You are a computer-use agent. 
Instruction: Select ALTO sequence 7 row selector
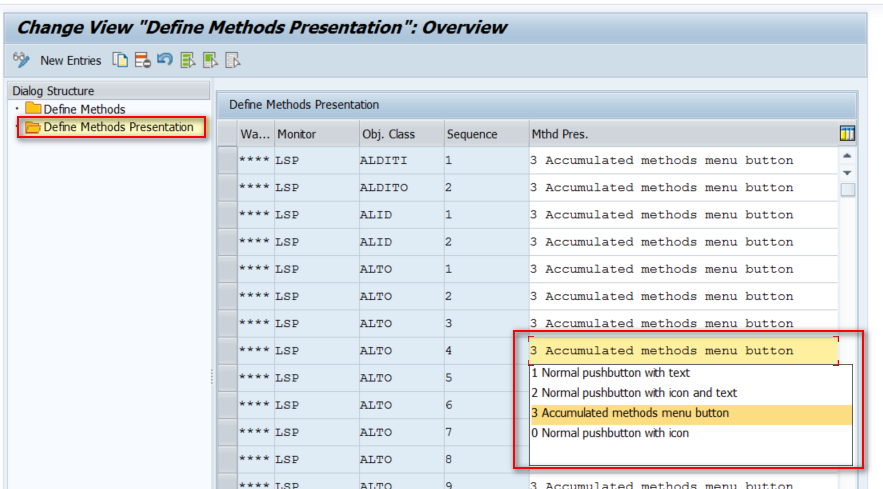coord(228,432)
